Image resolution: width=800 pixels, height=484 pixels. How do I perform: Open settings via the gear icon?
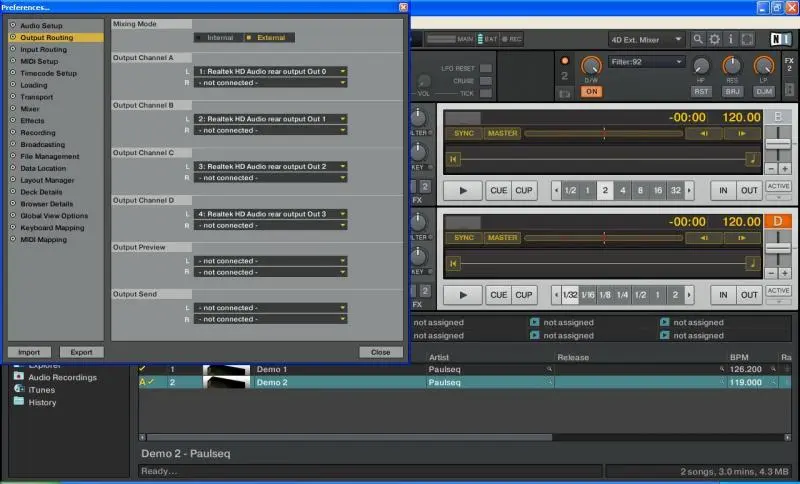pos(715,39)
